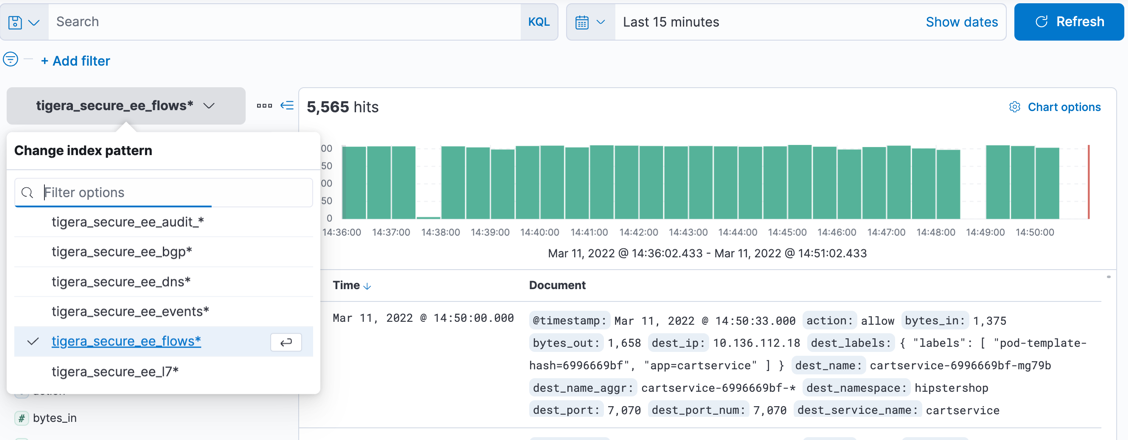
Task: Switch to the tigera_secure_ee_l7* pattern
Action: click(x=115, y=371)
